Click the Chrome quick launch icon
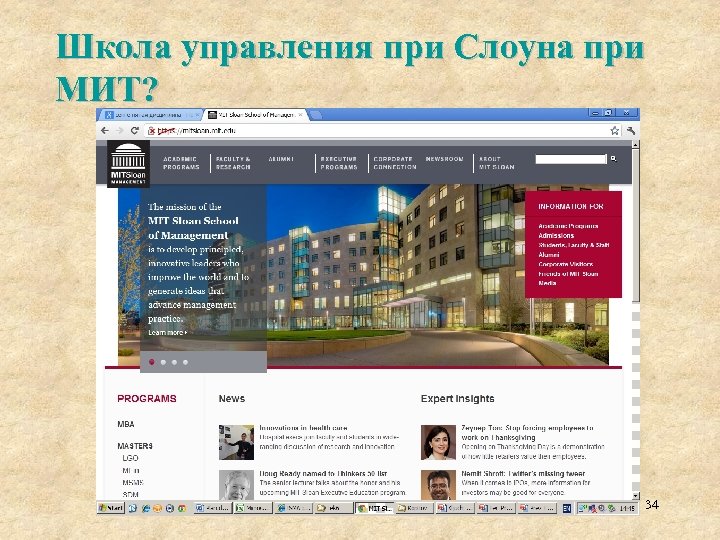The height and width of the screenshot is (540, 720). coord(182,508)
